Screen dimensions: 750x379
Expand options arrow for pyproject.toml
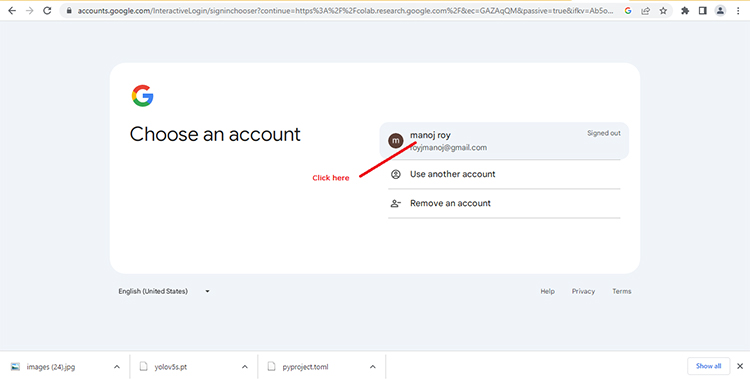pos(372,367)
